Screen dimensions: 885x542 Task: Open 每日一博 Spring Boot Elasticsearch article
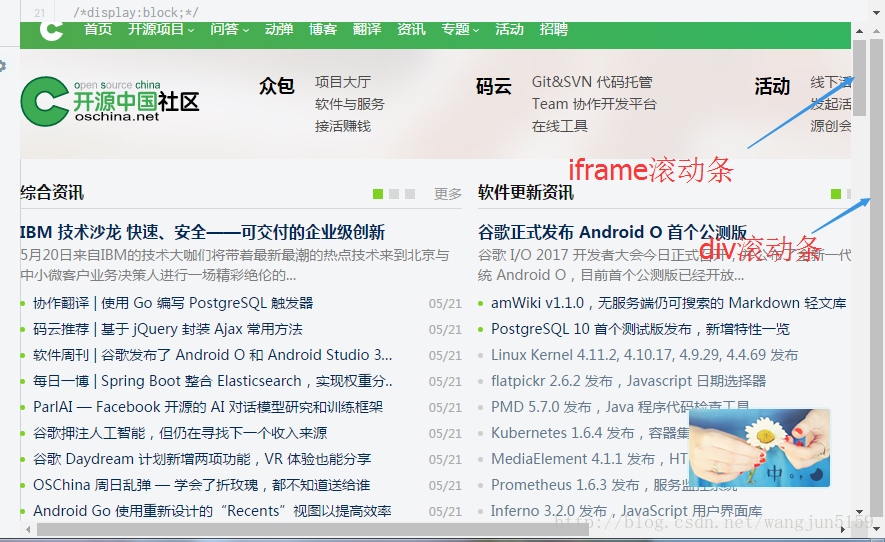pos(213,381)
